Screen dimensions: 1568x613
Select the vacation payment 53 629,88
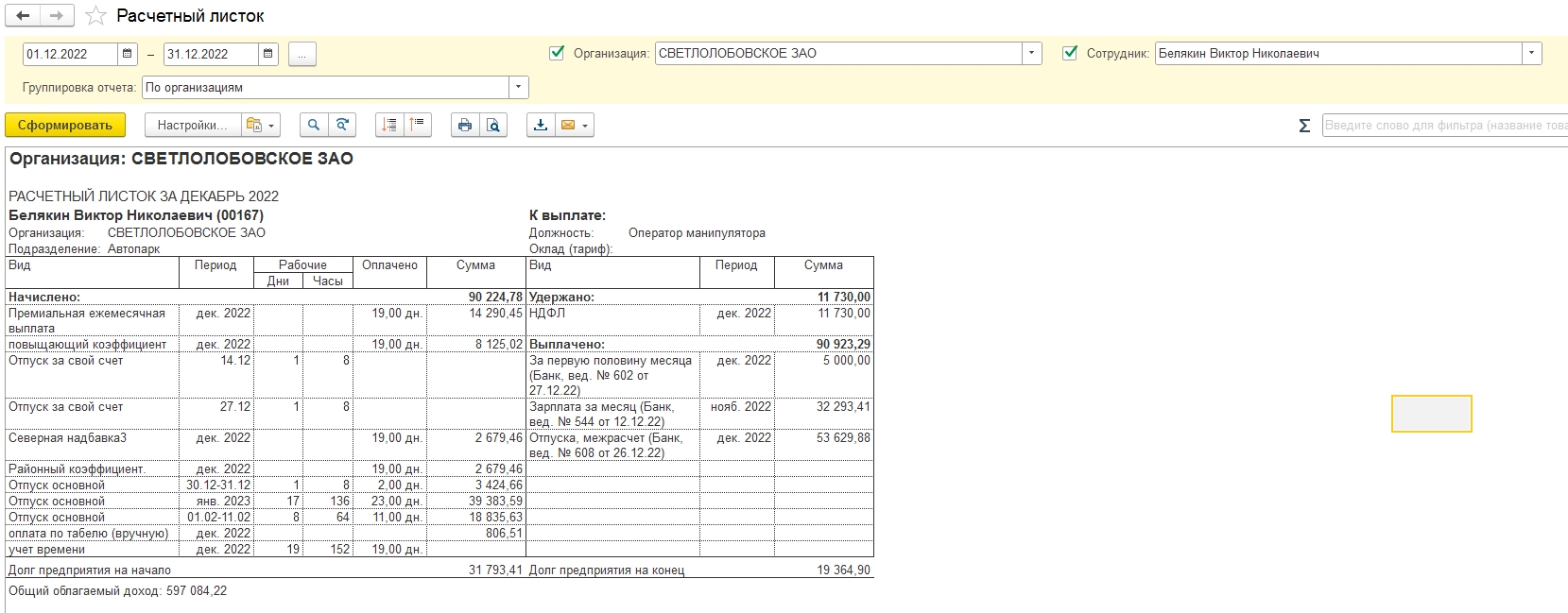[843, 438]
